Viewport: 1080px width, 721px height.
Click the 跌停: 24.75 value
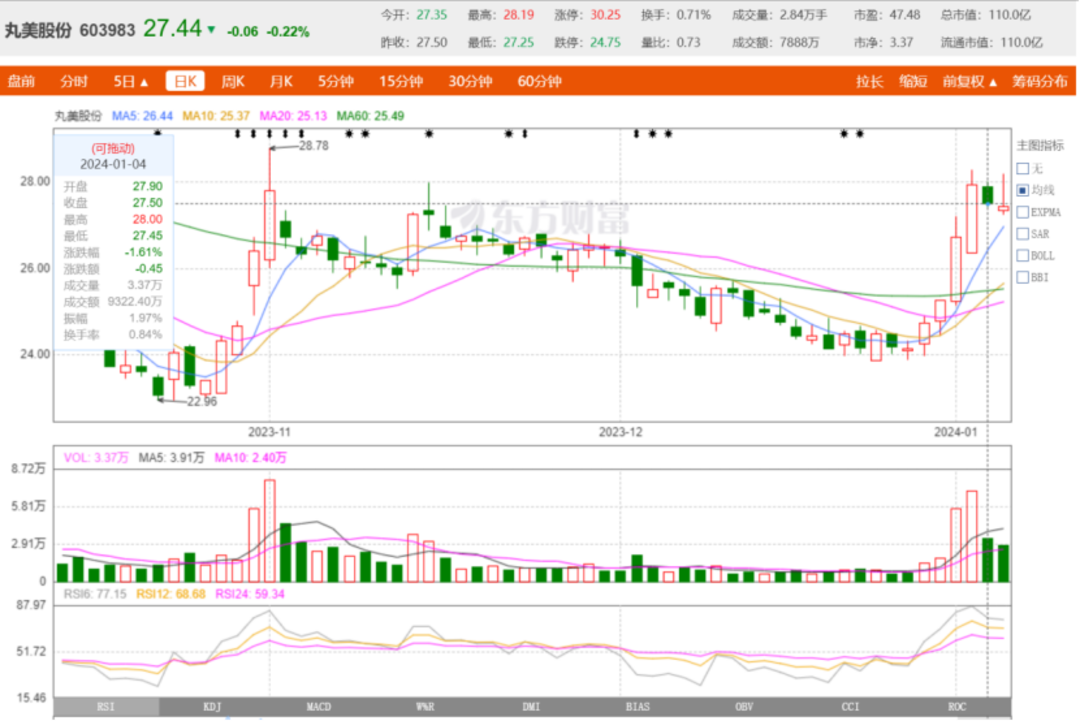coord(588,43)
